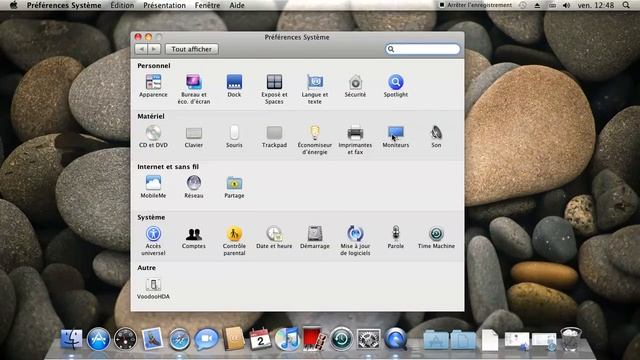
Task: Open Time Machine from the Dock
Action: point(341,339)
